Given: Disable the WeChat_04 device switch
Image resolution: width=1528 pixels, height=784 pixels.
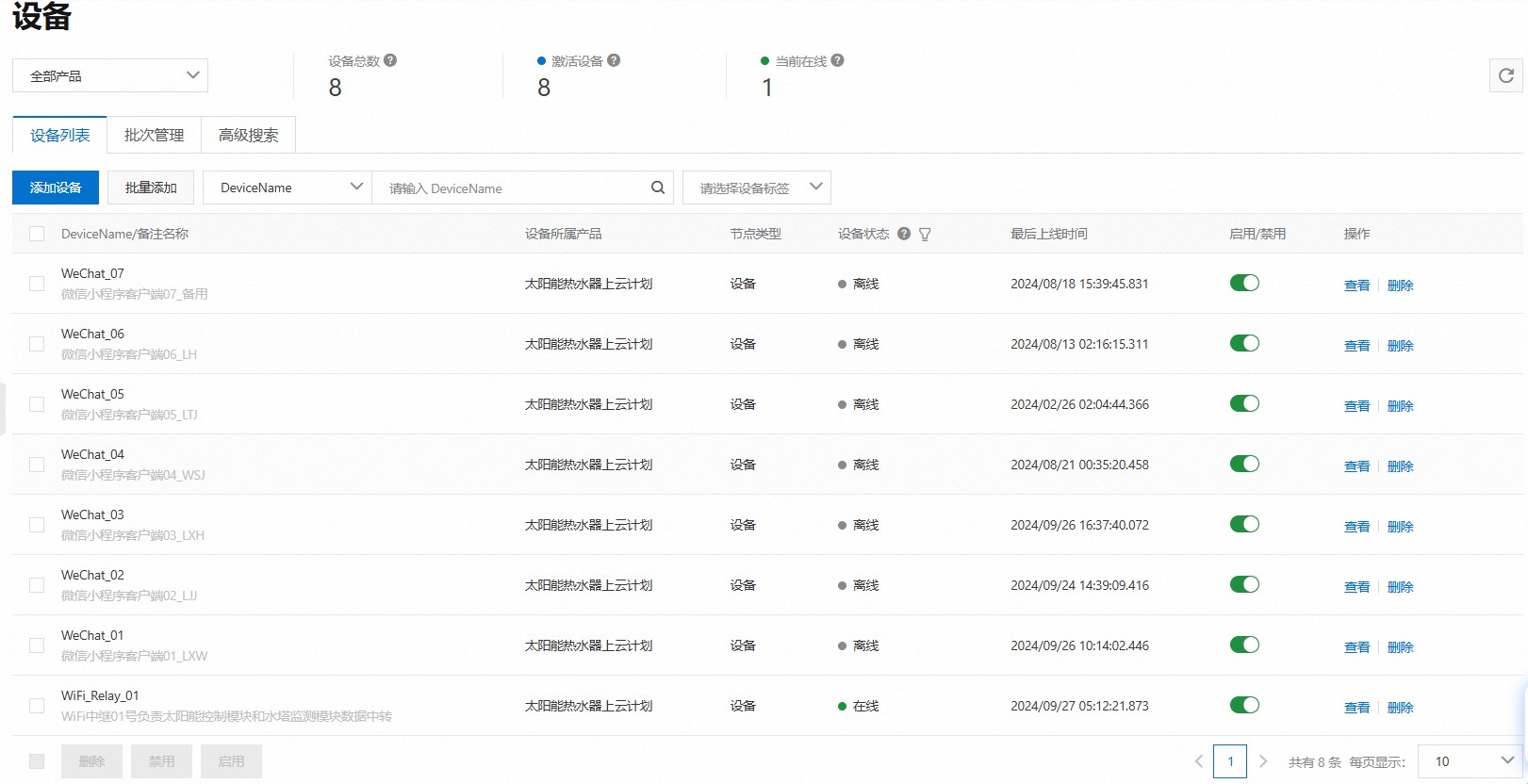Looking at the screenshot, I should [1244, 464].
